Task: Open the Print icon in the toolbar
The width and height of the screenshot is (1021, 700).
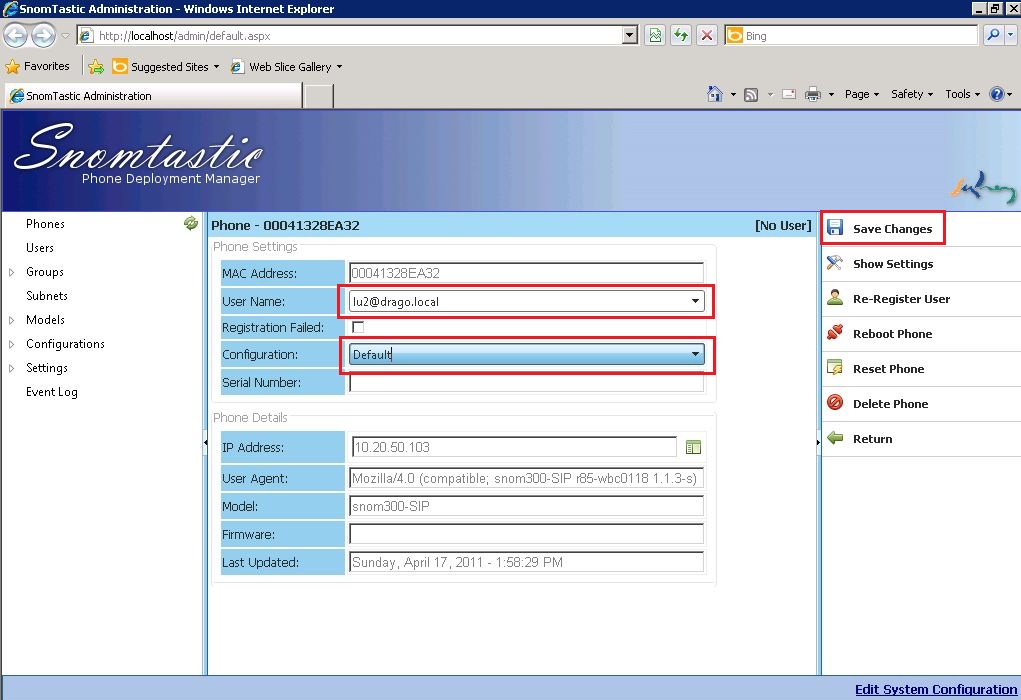Action: 811,93
